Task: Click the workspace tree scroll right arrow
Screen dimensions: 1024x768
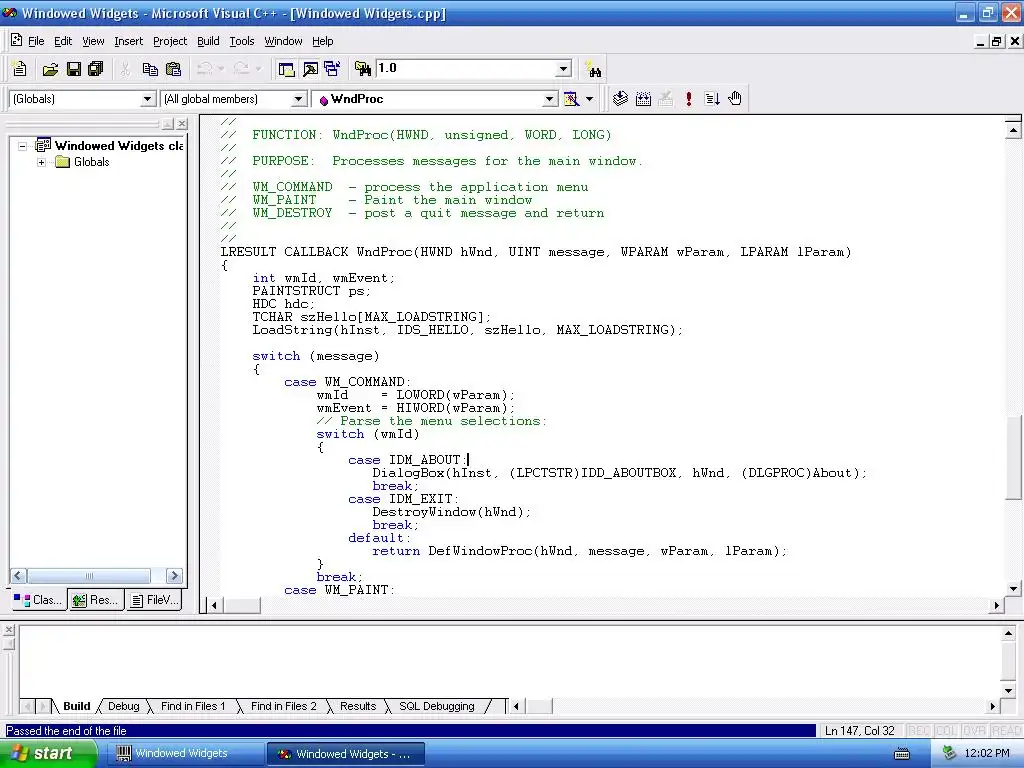Action: 174,575
